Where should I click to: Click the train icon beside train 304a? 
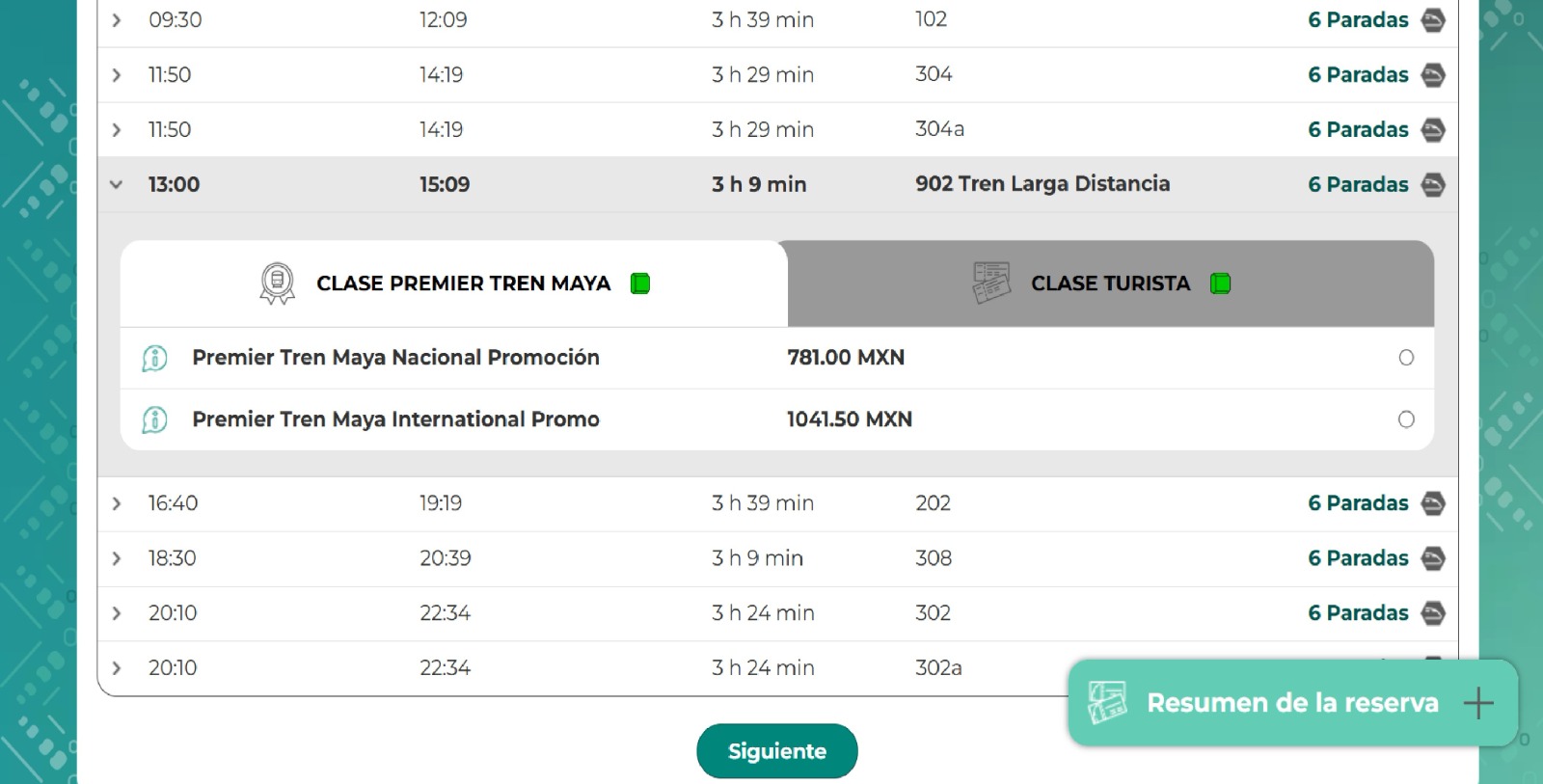1433,130
